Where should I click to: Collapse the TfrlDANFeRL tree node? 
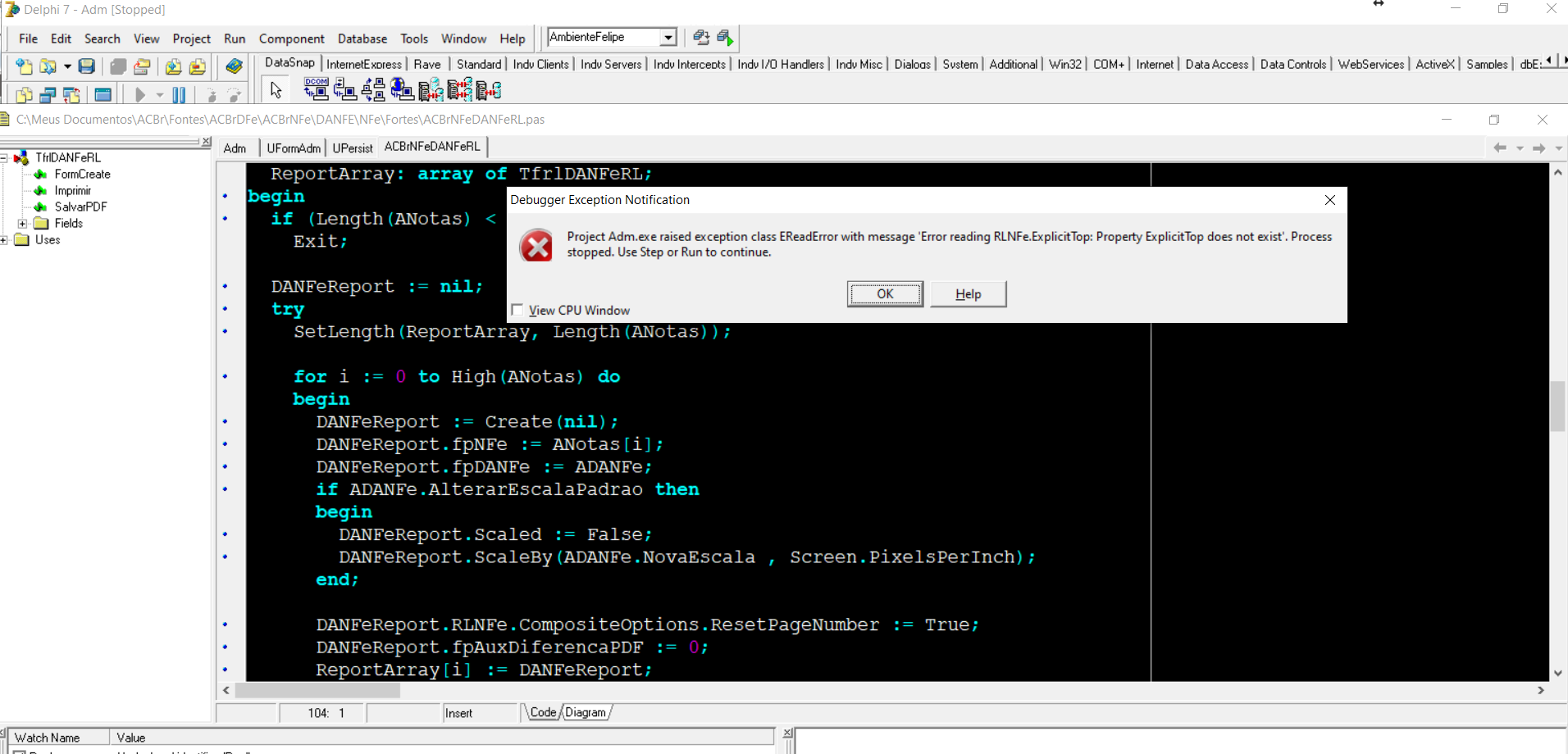pyautogui.click(x=4, y=157)
